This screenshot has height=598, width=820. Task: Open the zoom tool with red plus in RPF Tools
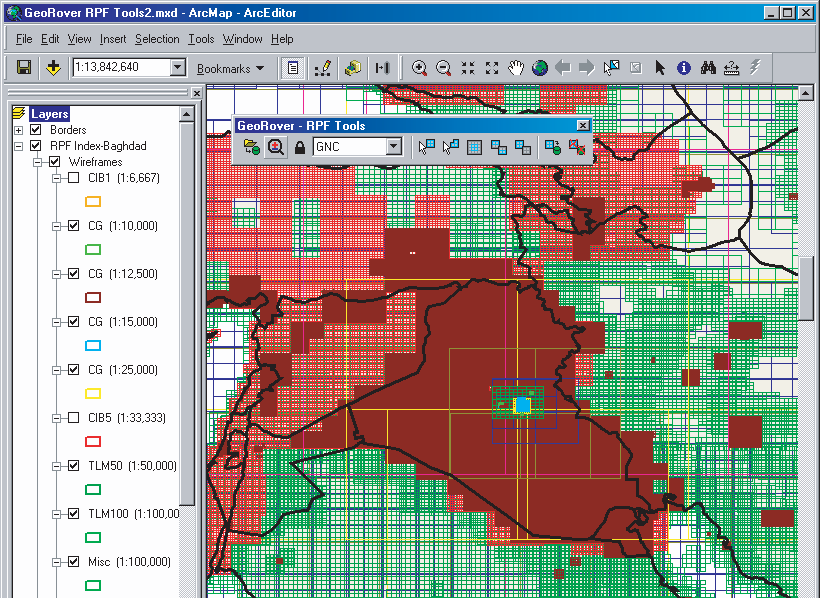(275, 146)
